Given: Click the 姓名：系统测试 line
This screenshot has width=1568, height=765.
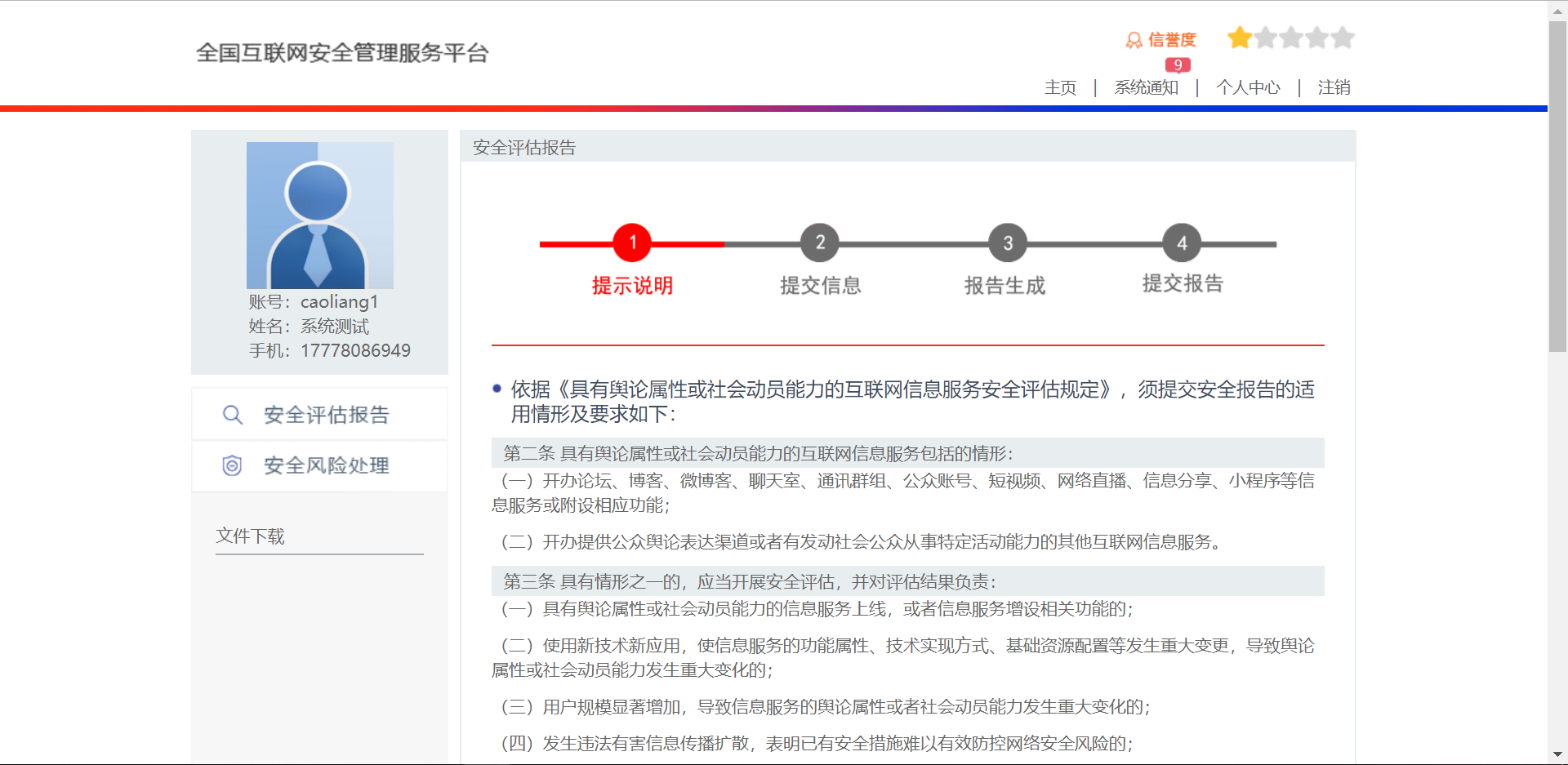Looking at the screenshot, I should [309, 327].
